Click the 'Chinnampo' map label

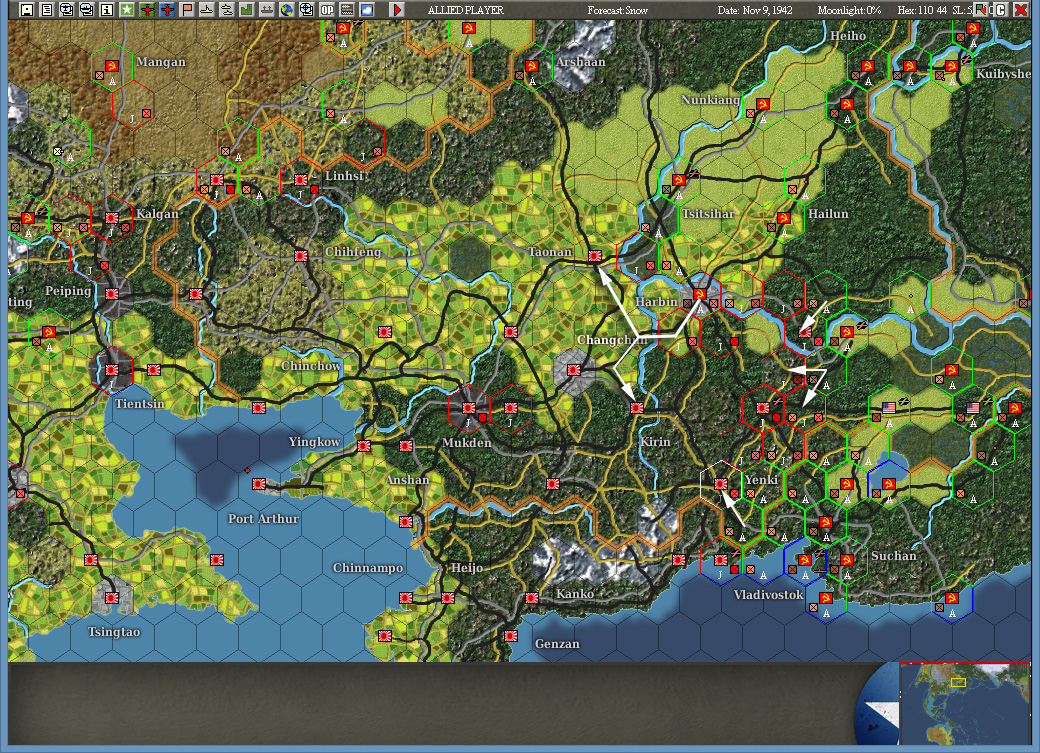(x=367, y=568)
